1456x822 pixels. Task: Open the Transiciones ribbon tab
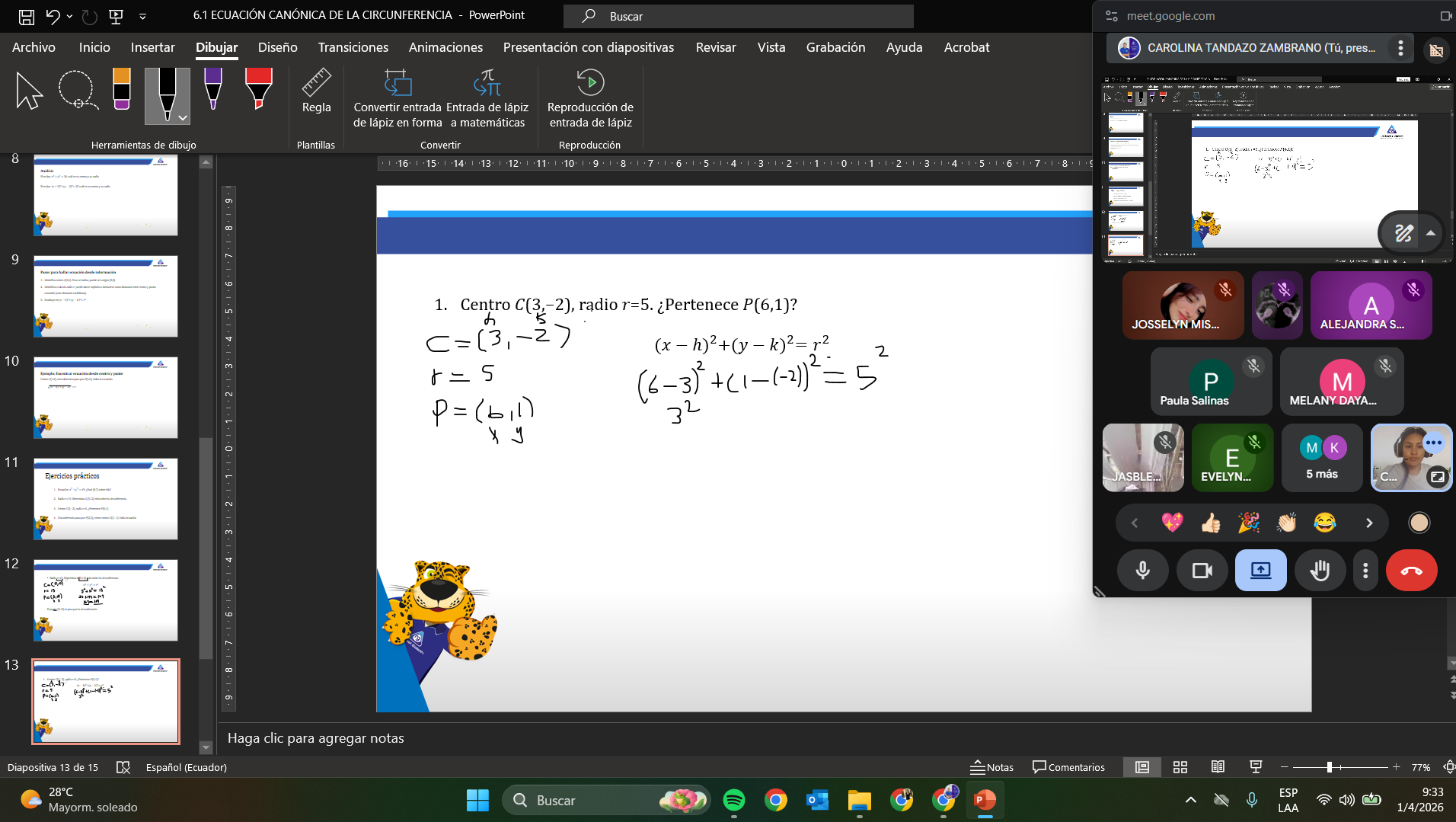tap(353, 47)
